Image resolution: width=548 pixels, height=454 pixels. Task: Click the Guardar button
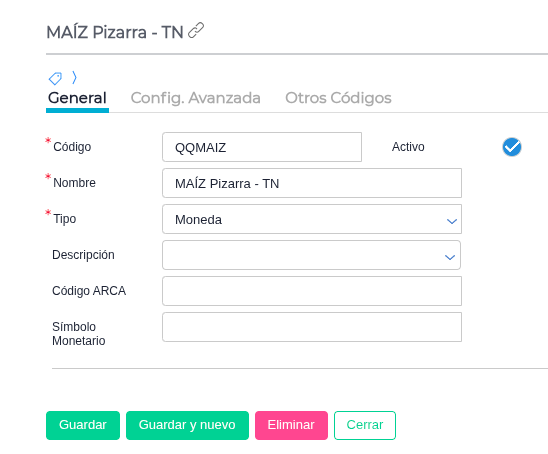tap(83, 425)
